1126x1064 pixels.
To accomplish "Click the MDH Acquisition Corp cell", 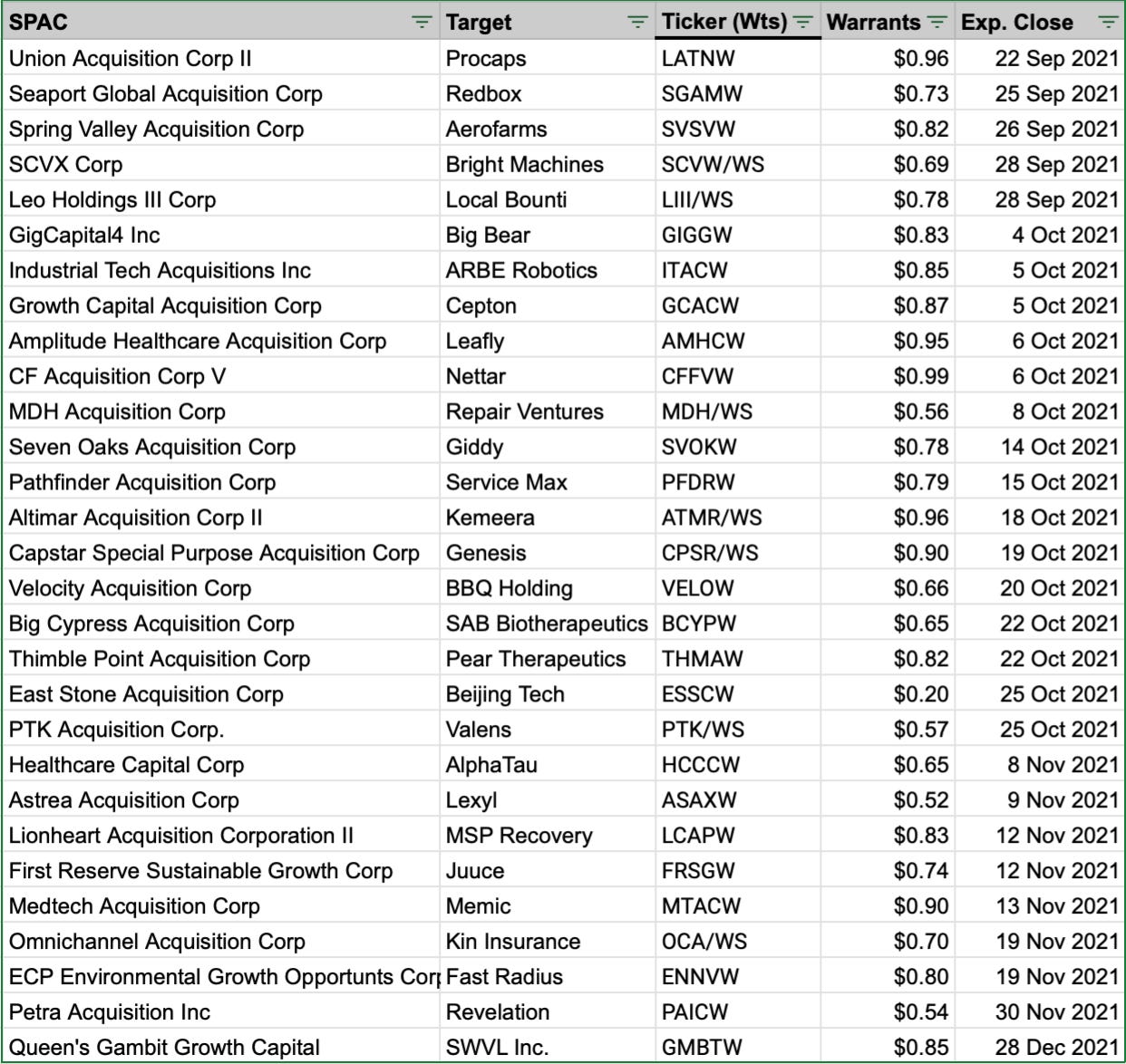I will coord(221,412).
